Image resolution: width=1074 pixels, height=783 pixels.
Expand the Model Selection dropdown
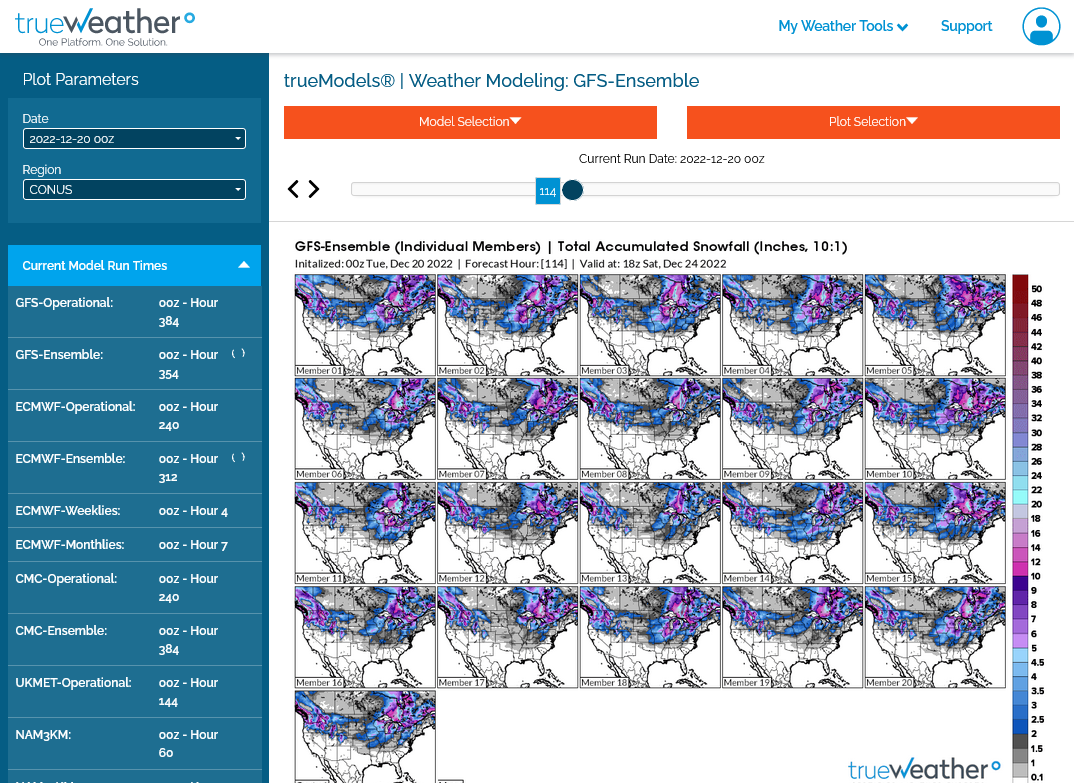(471, 122)
